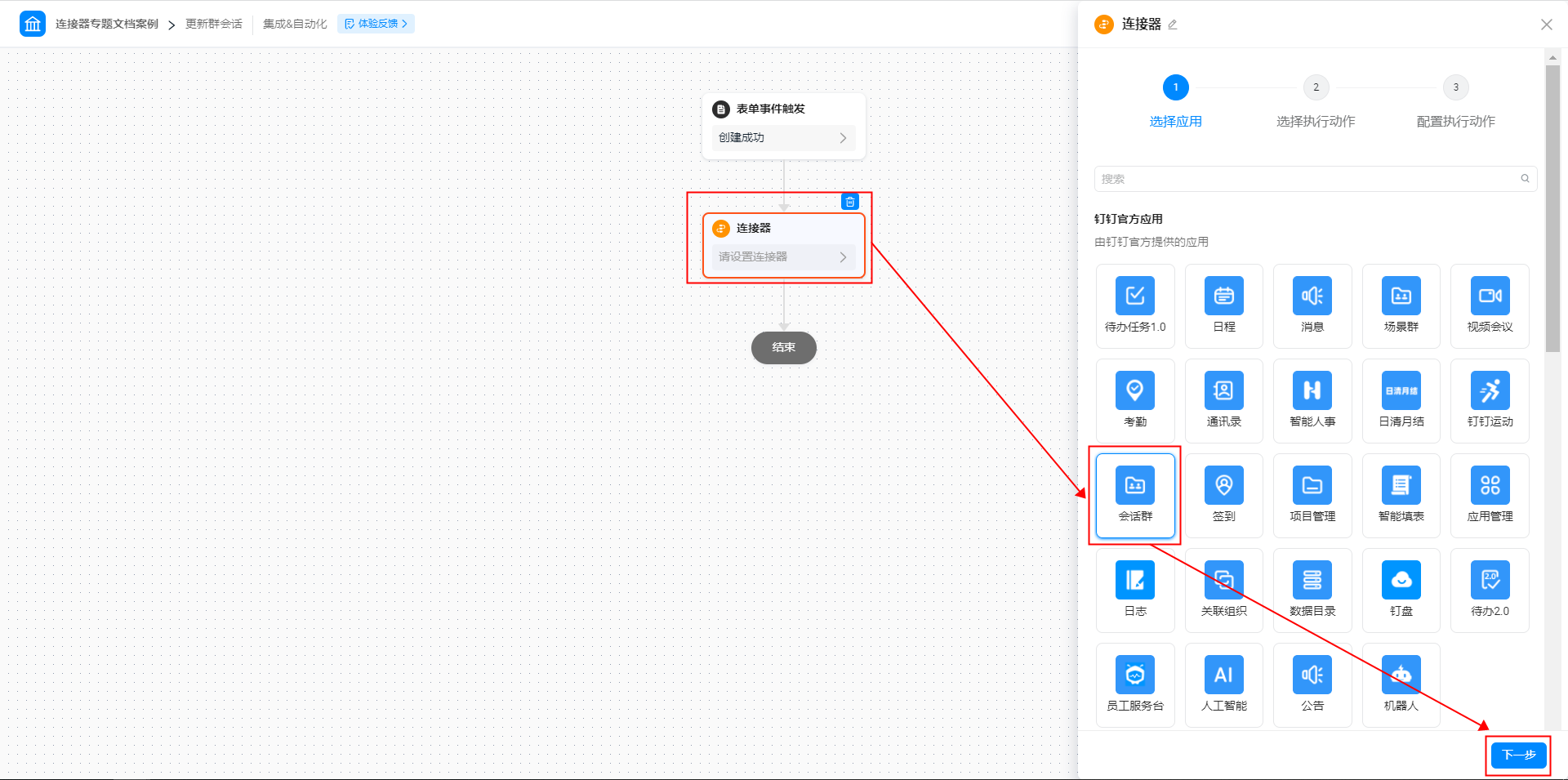This screenshot has width=1568, height=780.
Task: Edit connector name with pencil icon
Action: coord(1173,25)
